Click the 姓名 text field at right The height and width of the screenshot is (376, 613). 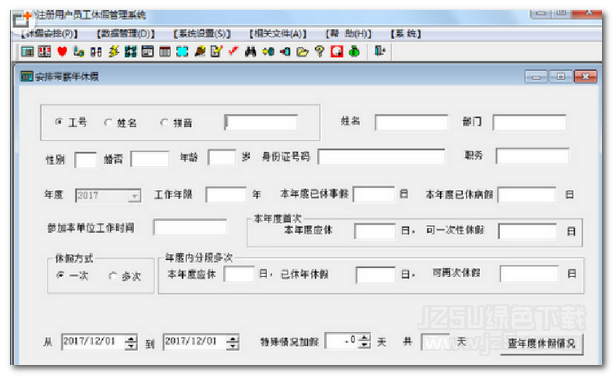click(x=411, y=122)
